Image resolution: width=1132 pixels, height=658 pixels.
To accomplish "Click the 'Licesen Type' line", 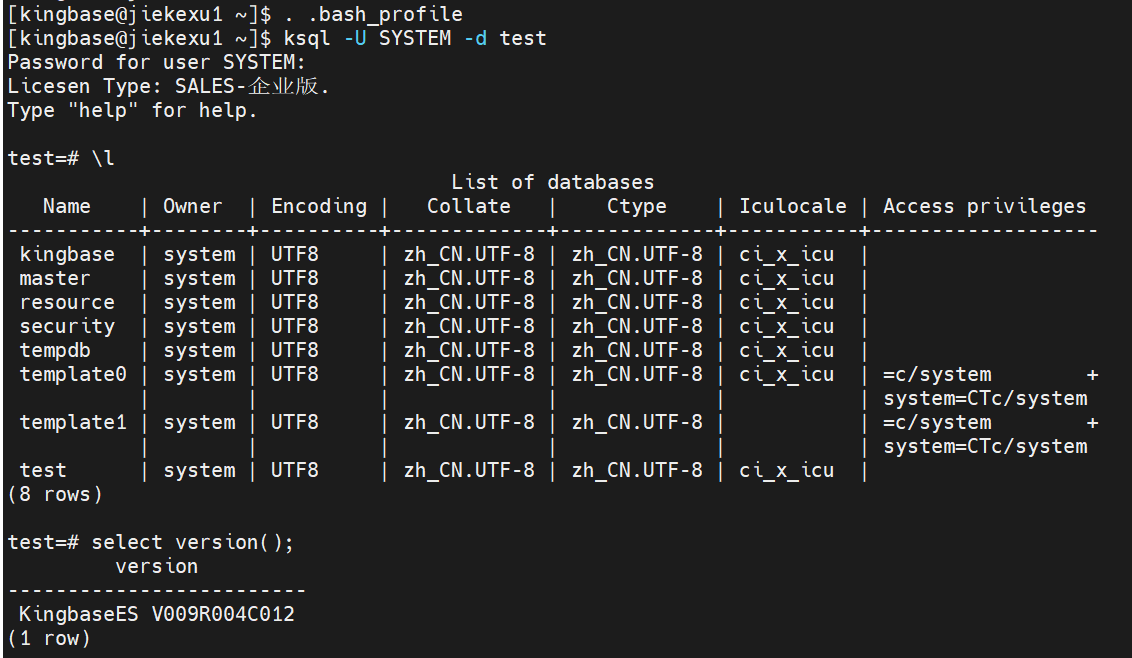I will pos(168,87).
